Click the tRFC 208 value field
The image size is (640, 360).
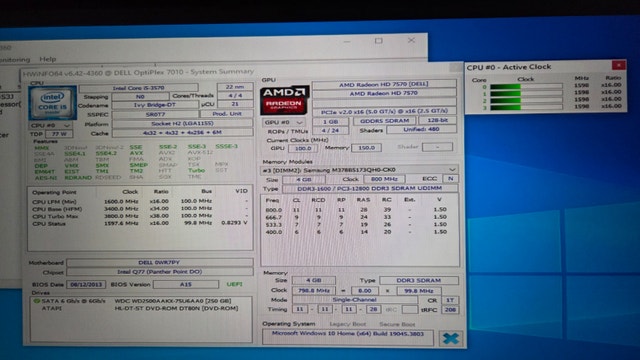click(450, 310)
